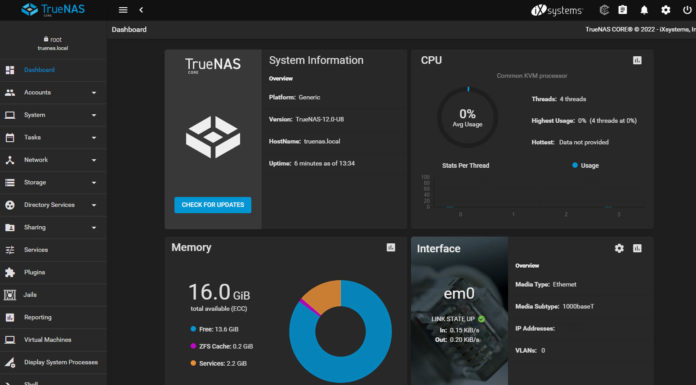Viewport: 696px width, 385px height.
Task: Expand the System menu arrow
Action: coord(94,115)
